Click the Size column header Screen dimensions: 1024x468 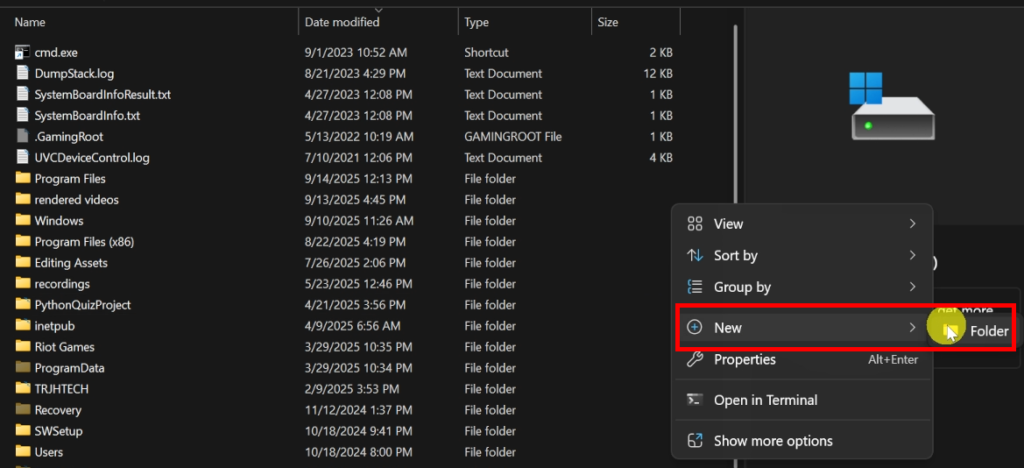[x=608, y=21]
